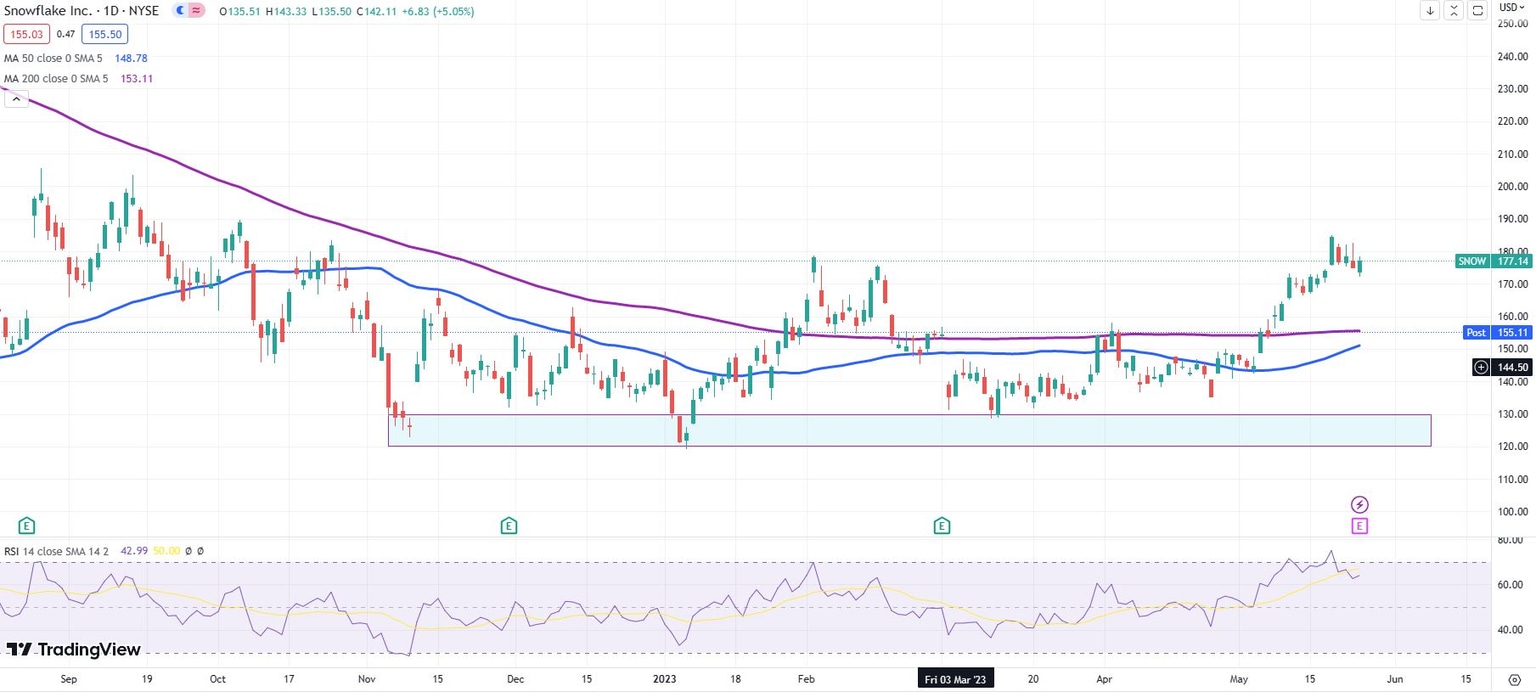Image resolution: width=1536 pixels, height=697 pixels.
Task: Click the 153.11 MA 200 value
Action: 135,78
